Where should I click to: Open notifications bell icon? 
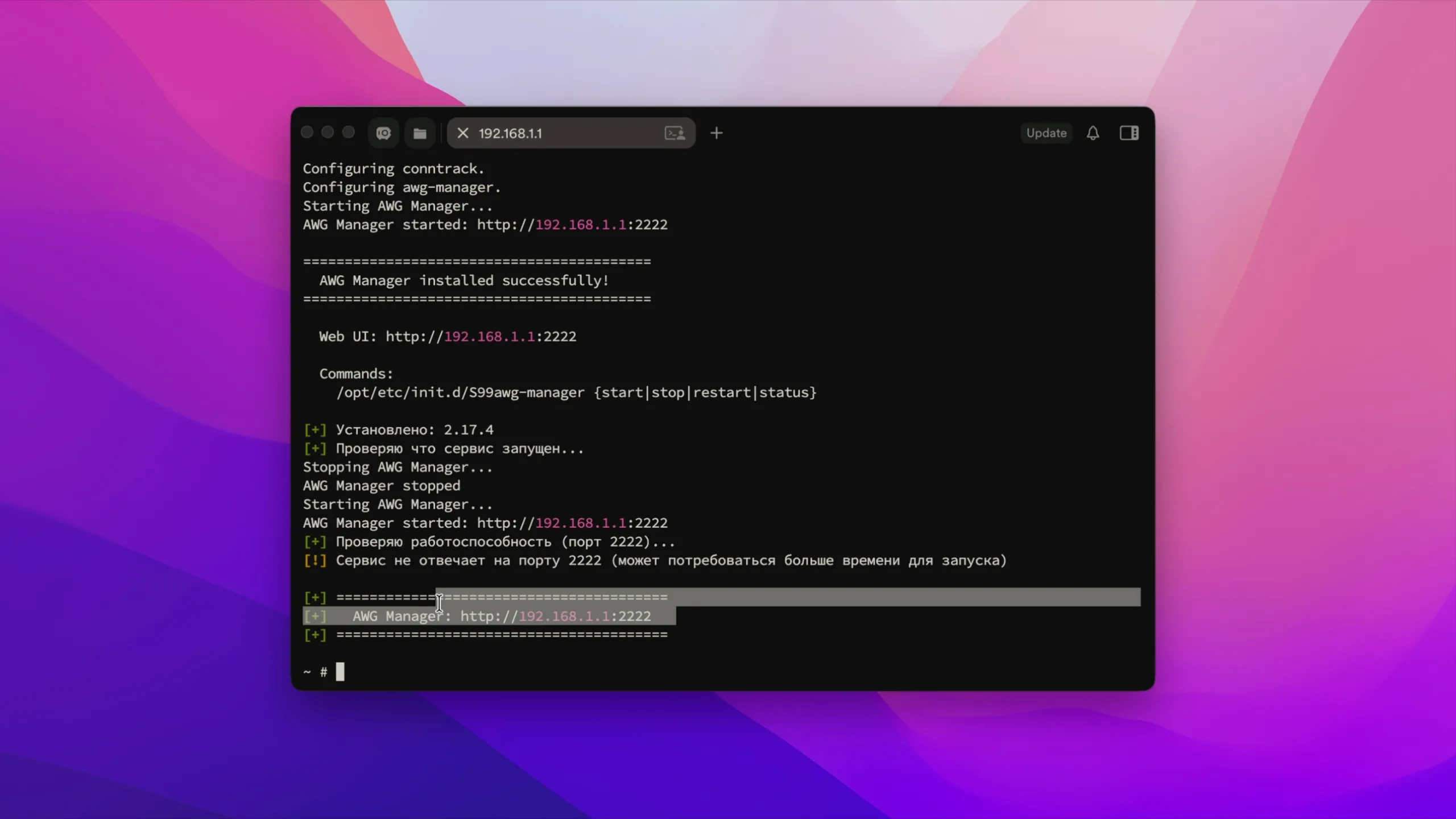tap(1093, 133)
